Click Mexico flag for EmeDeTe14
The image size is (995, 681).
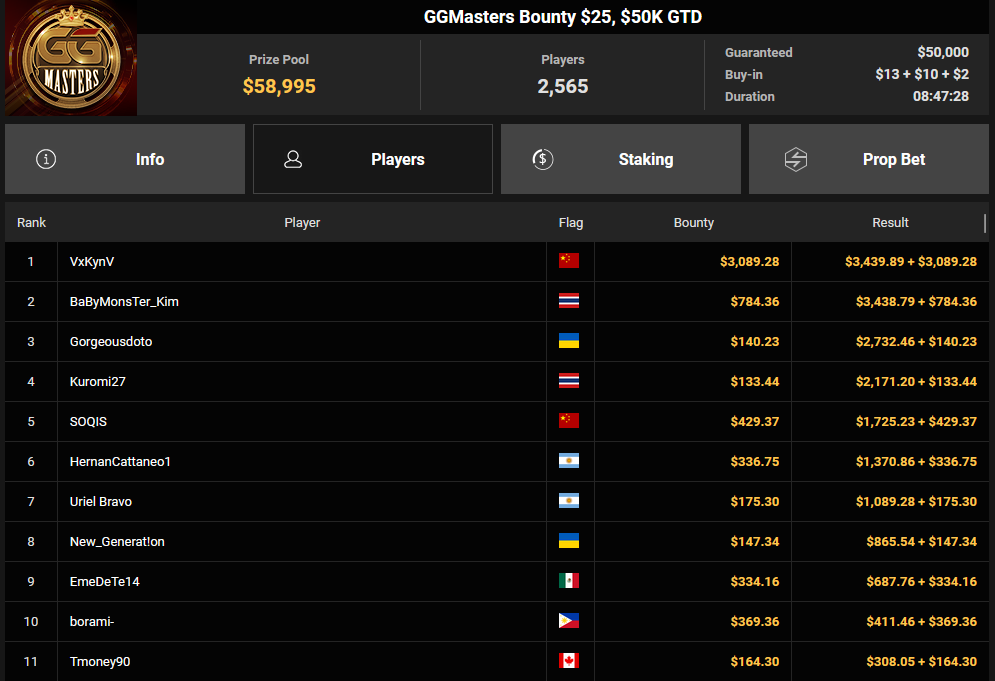[x=569, y=582]
